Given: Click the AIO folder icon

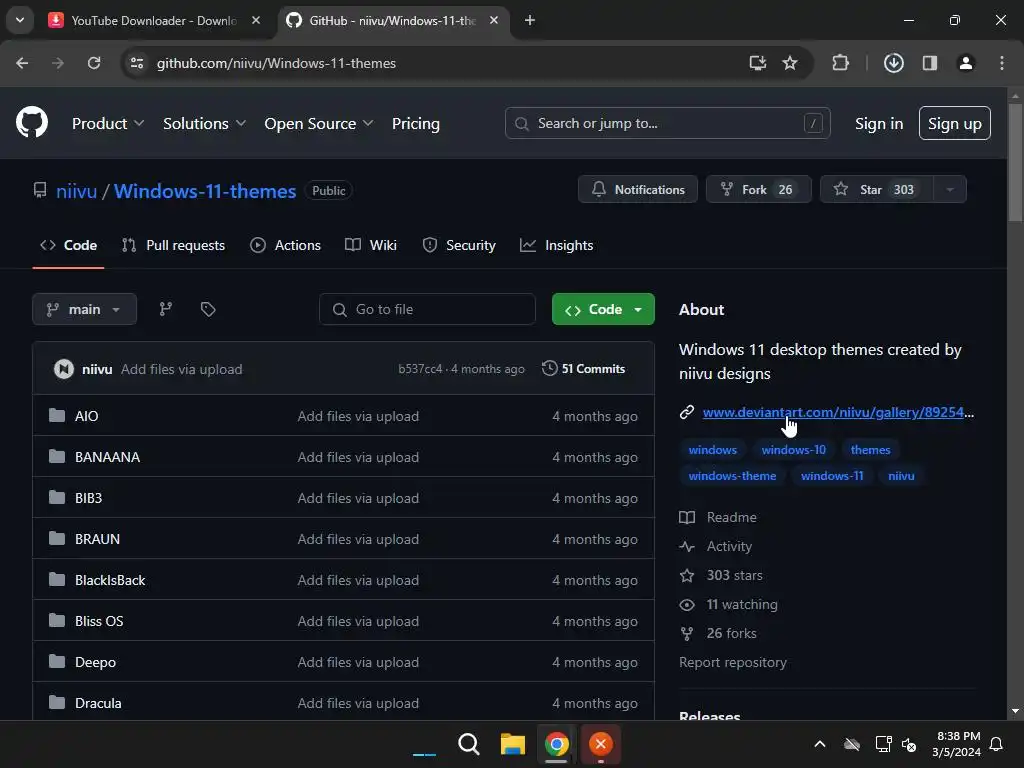Looking at the screenshot, I should (57, 415).
